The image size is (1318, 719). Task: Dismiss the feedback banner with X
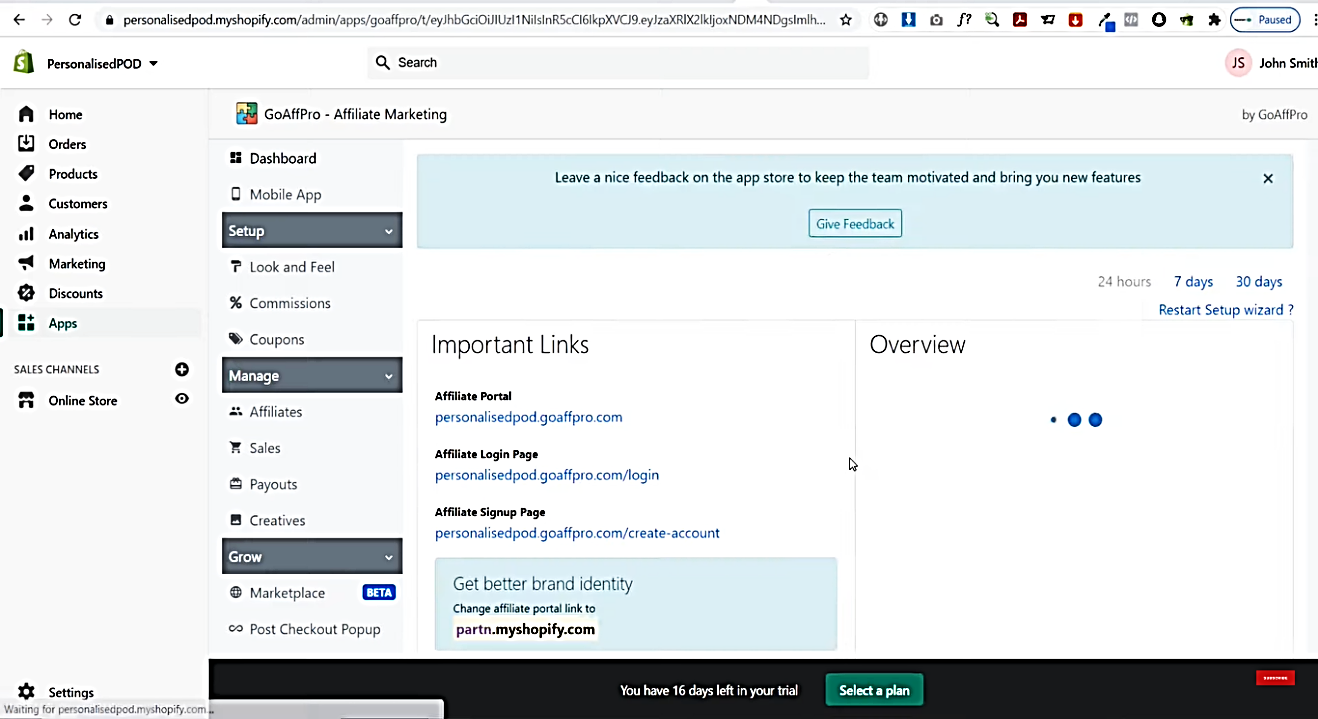tap(1268, 178)
